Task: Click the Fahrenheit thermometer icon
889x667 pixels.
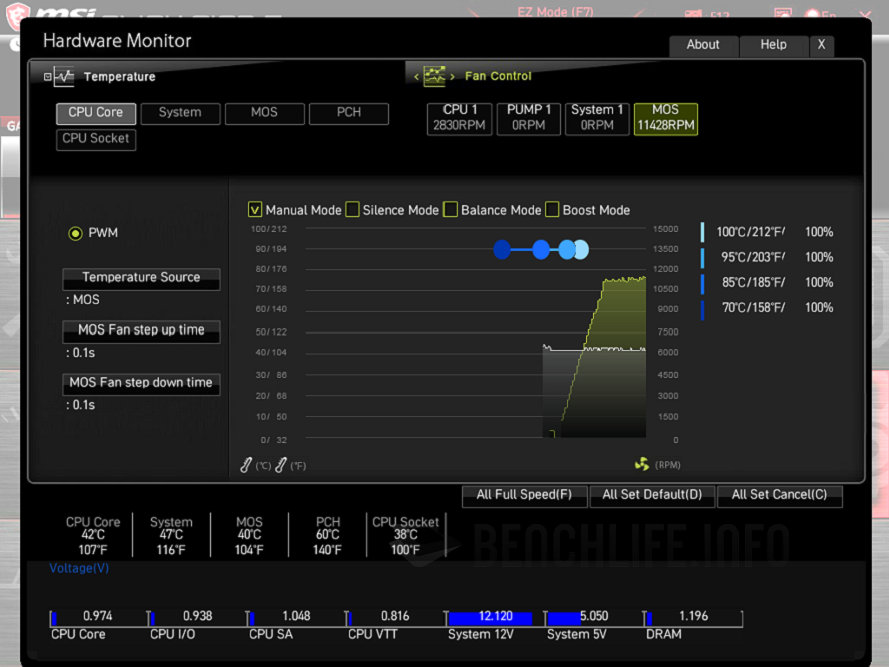Action: pos(282,464)
